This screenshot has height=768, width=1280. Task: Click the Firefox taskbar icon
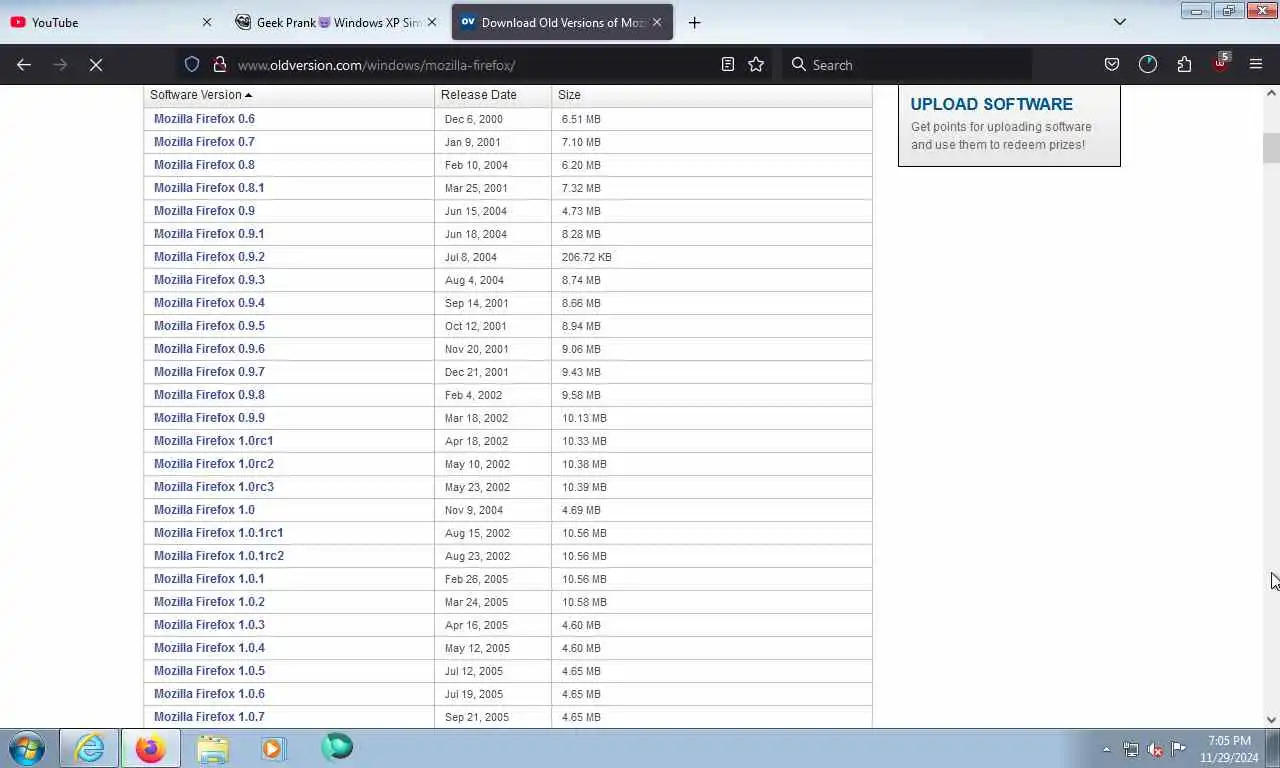click(150, 748)
